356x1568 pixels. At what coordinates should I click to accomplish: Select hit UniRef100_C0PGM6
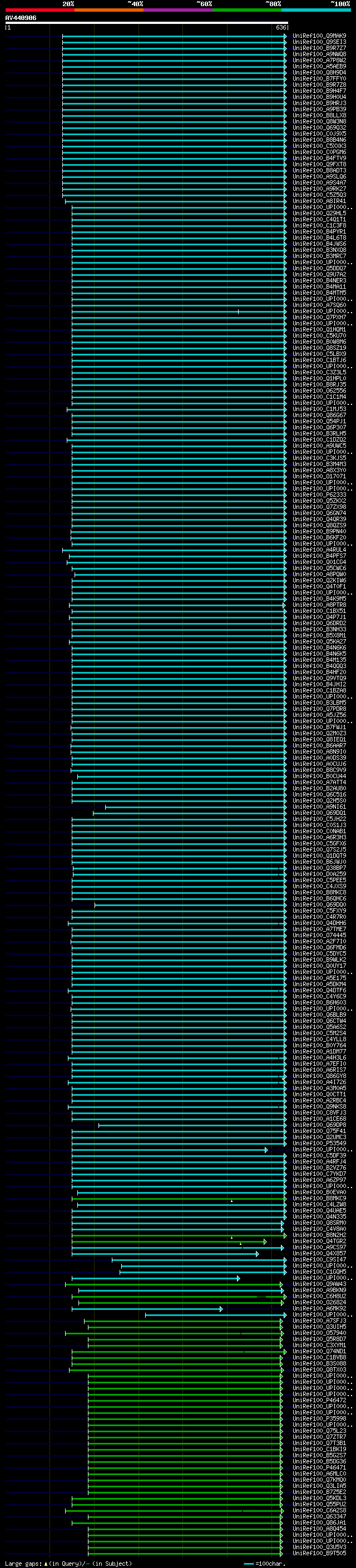tap(319, 152)
